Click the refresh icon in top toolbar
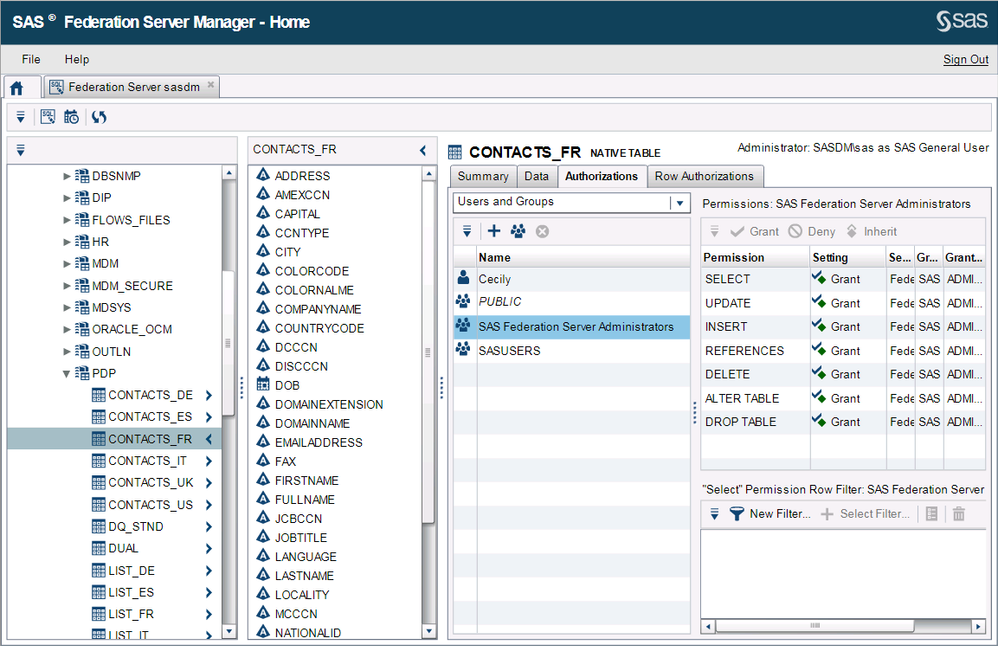Viewport: 998px width, 646px height. pos(99,117)
